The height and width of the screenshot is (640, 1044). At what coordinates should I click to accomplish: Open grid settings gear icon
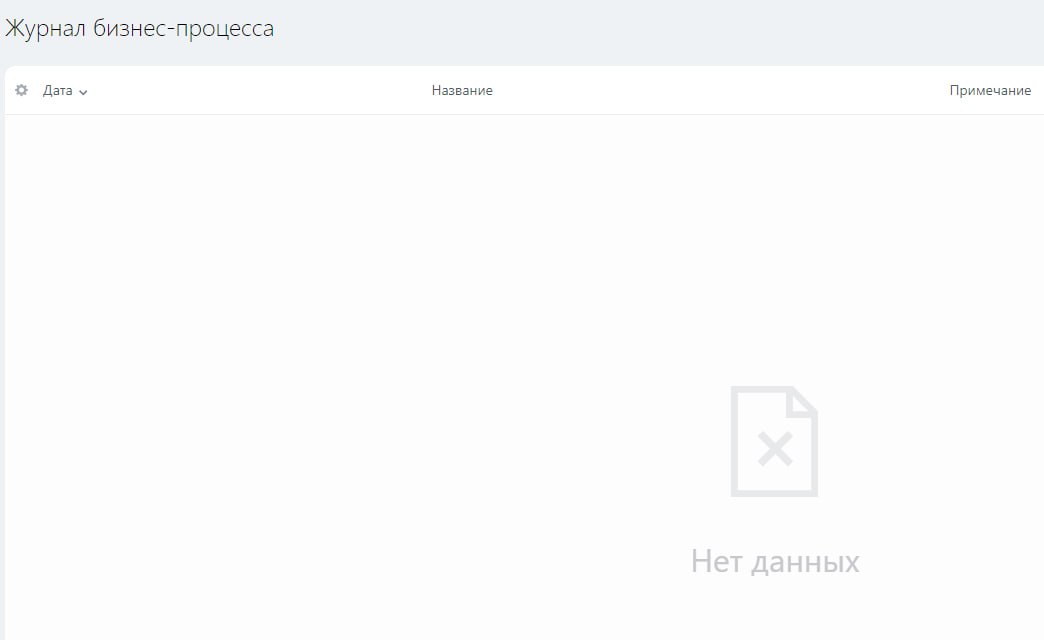click(21, 90)
